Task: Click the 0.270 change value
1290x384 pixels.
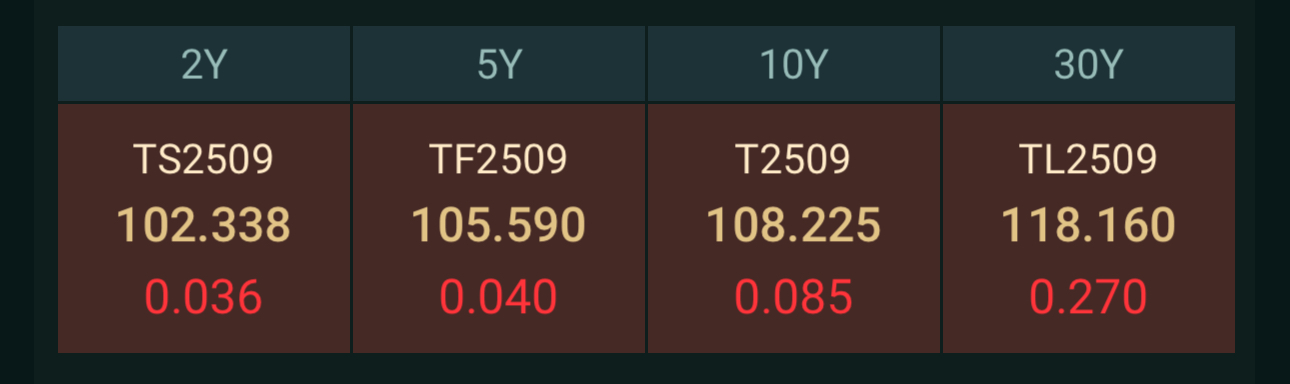Action: [x=1089, y=298]
